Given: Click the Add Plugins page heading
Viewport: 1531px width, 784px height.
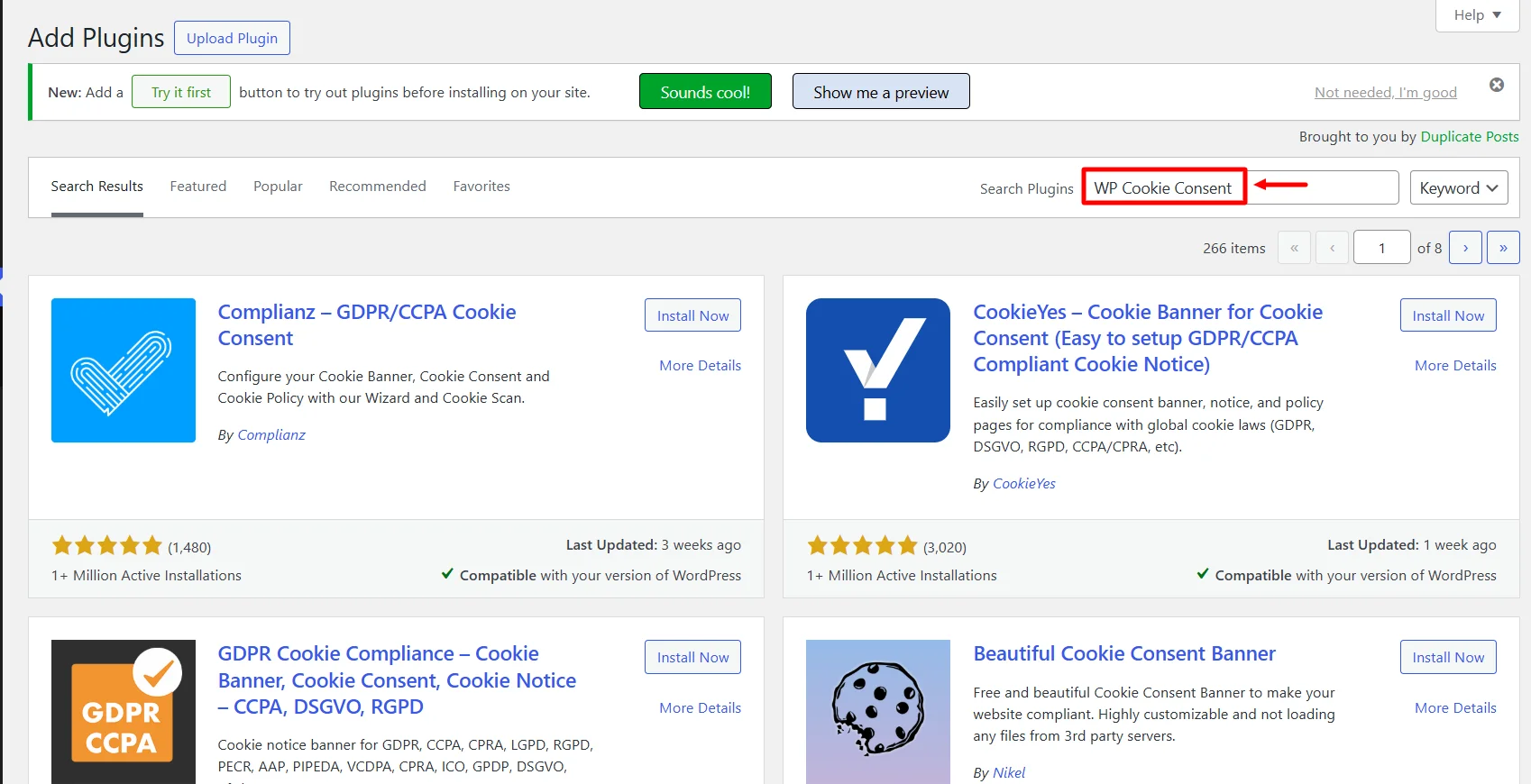Looking at the screenshot, I should (96, 38).
